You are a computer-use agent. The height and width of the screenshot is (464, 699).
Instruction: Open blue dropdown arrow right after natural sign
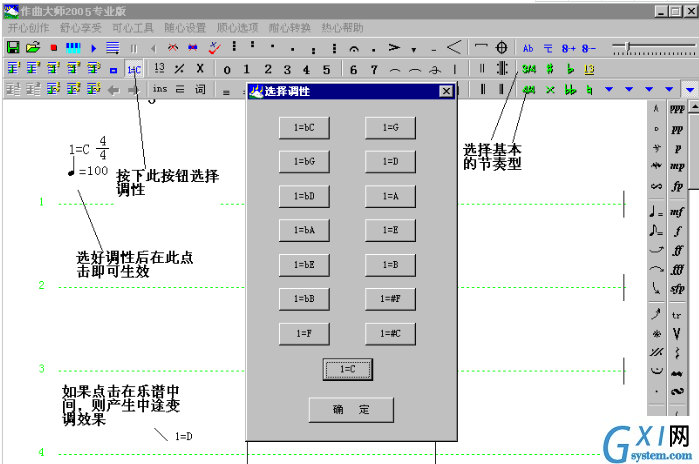click(x=609, y=90)
